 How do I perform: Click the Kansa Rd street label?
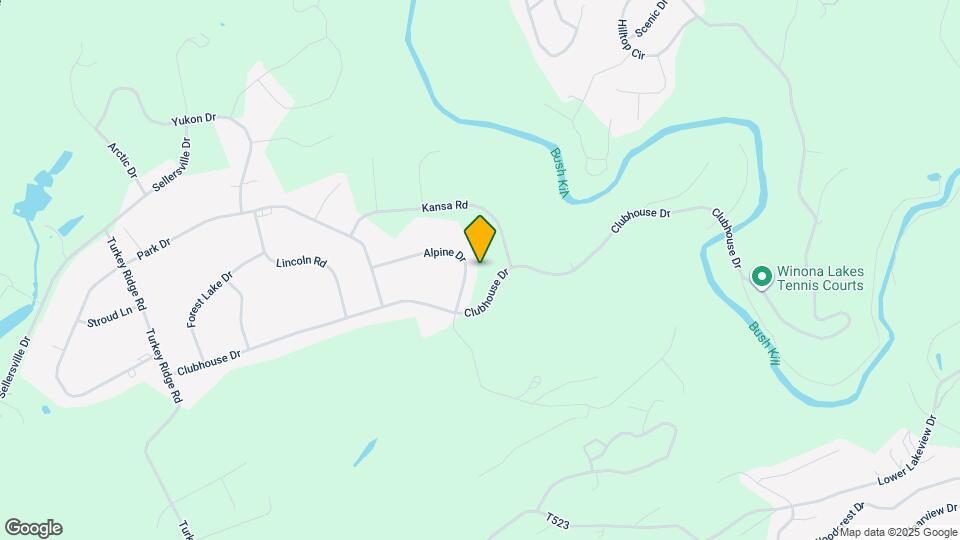click(x=445, y=207)
